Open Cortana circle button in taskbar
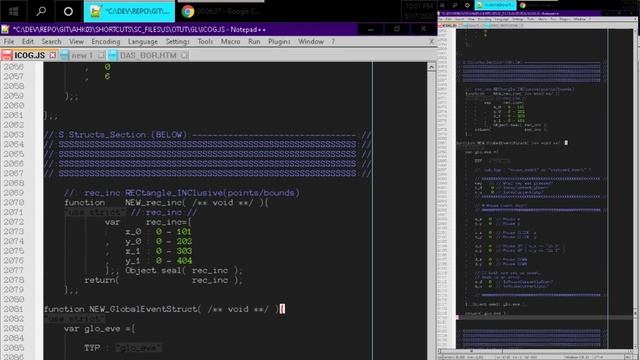The width and height of the screenshot is (640, 360). (68, 11)
